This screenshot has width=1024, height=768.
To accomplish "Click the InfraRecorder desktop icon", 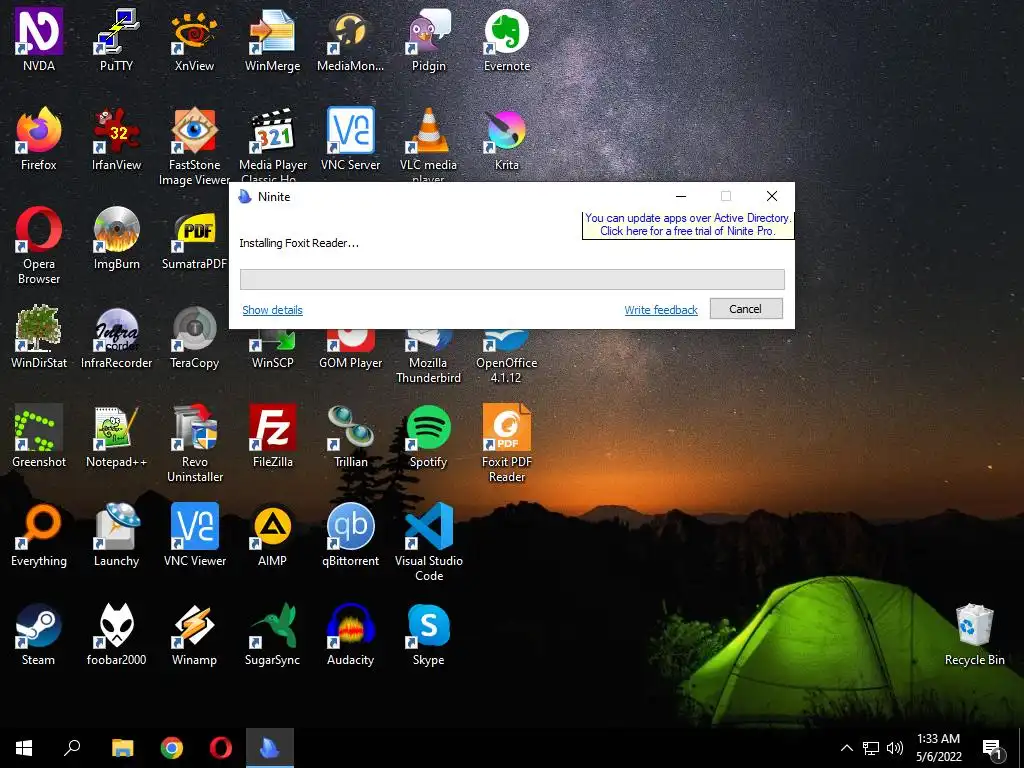I will point(116,328).
